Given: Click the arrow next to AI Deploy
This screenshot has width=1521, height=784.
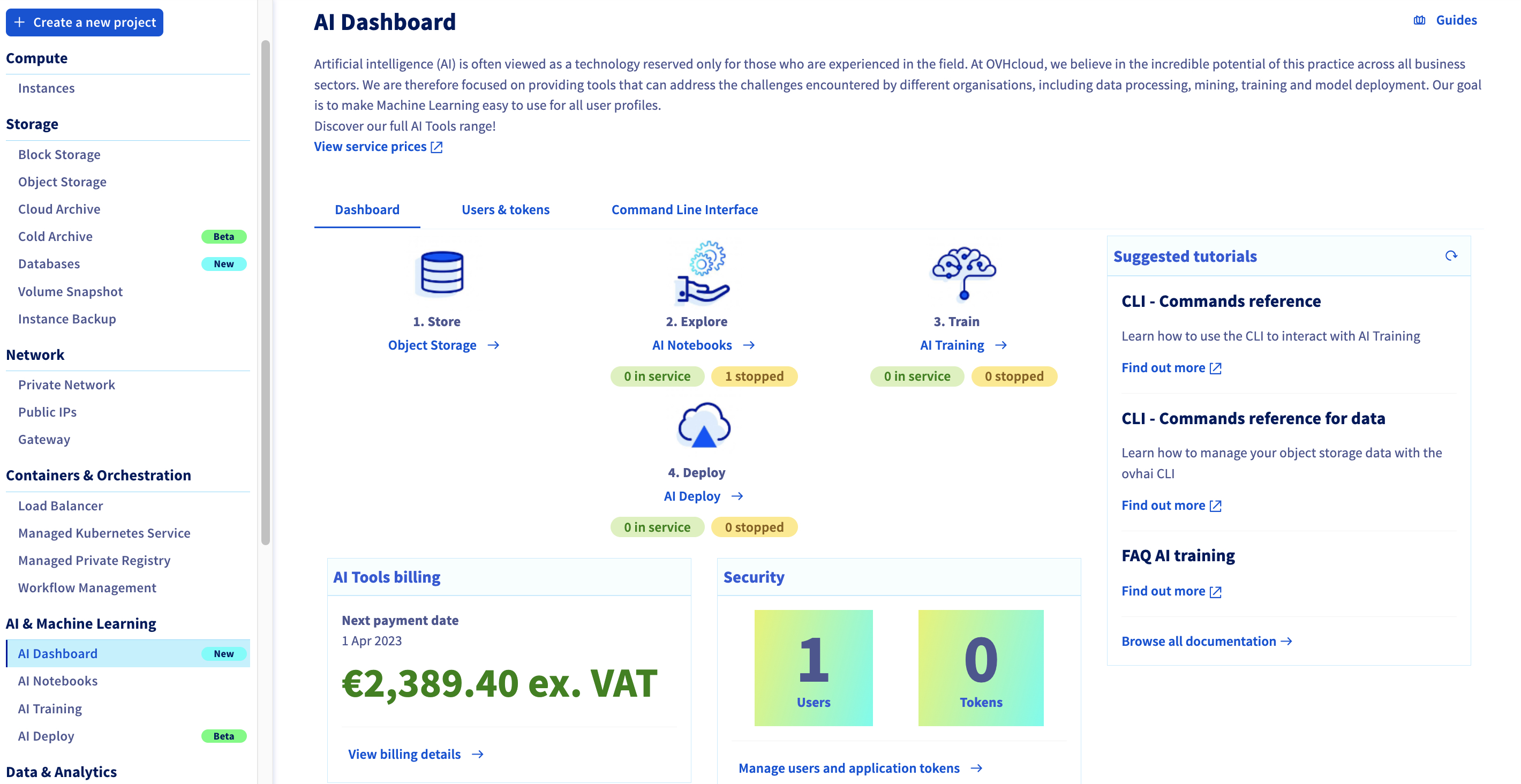Looking at the screenshot, I should (738, 496).
